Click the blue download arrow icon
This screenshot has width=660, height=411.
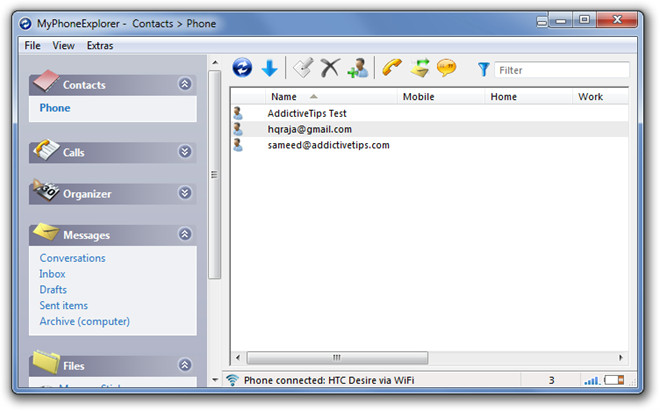(x=269, y=68)
